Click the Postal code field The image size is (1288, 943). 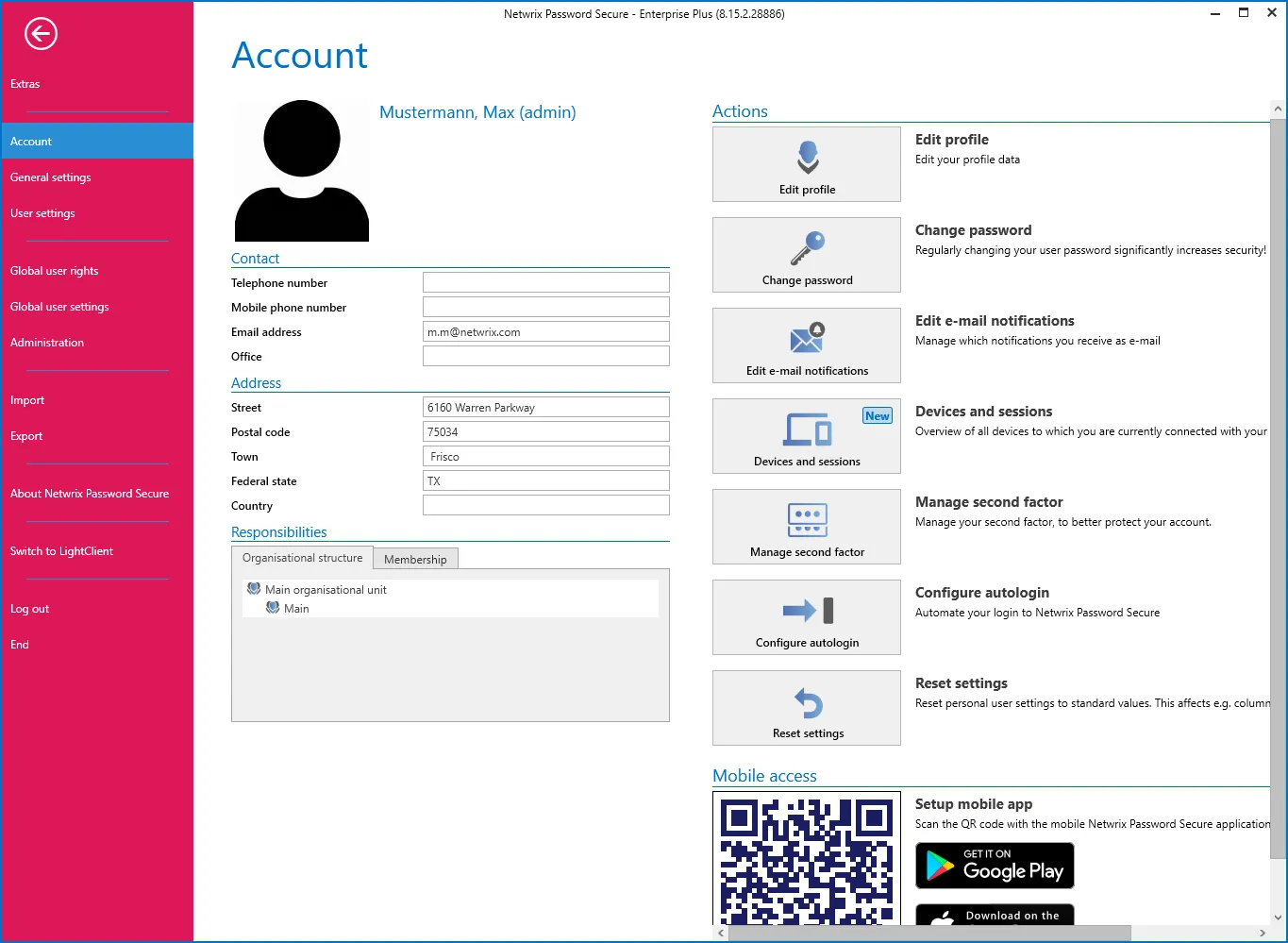546,431
